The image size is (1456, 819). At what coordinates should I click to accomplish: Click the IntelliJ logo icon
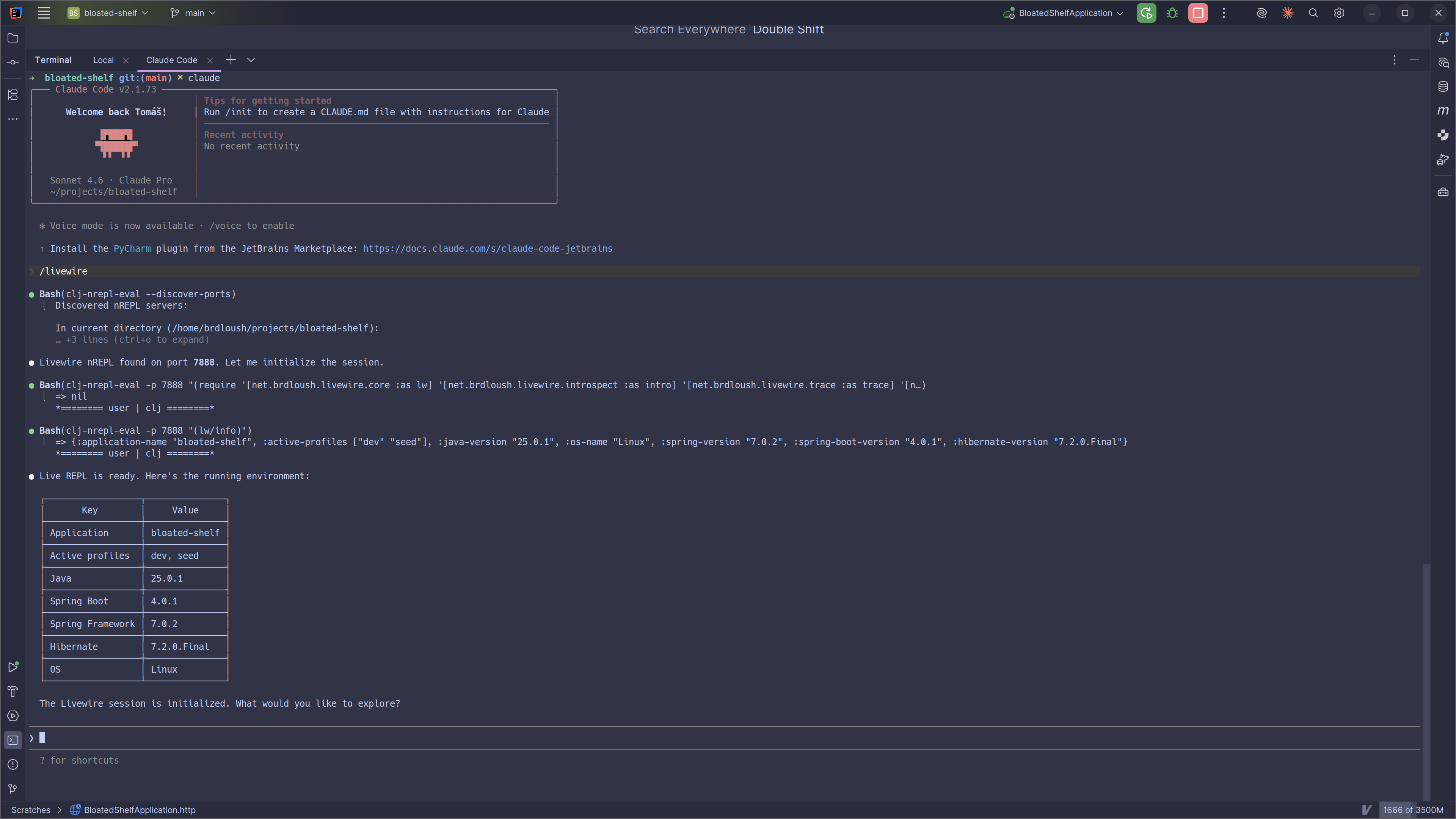pyautogui.click(x=16, y=13)
